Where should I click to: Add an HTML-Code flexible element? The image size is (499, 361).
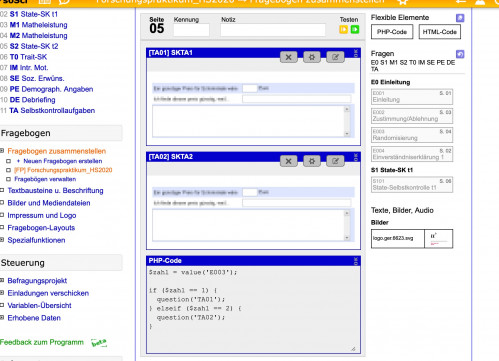tap(440, 32)
